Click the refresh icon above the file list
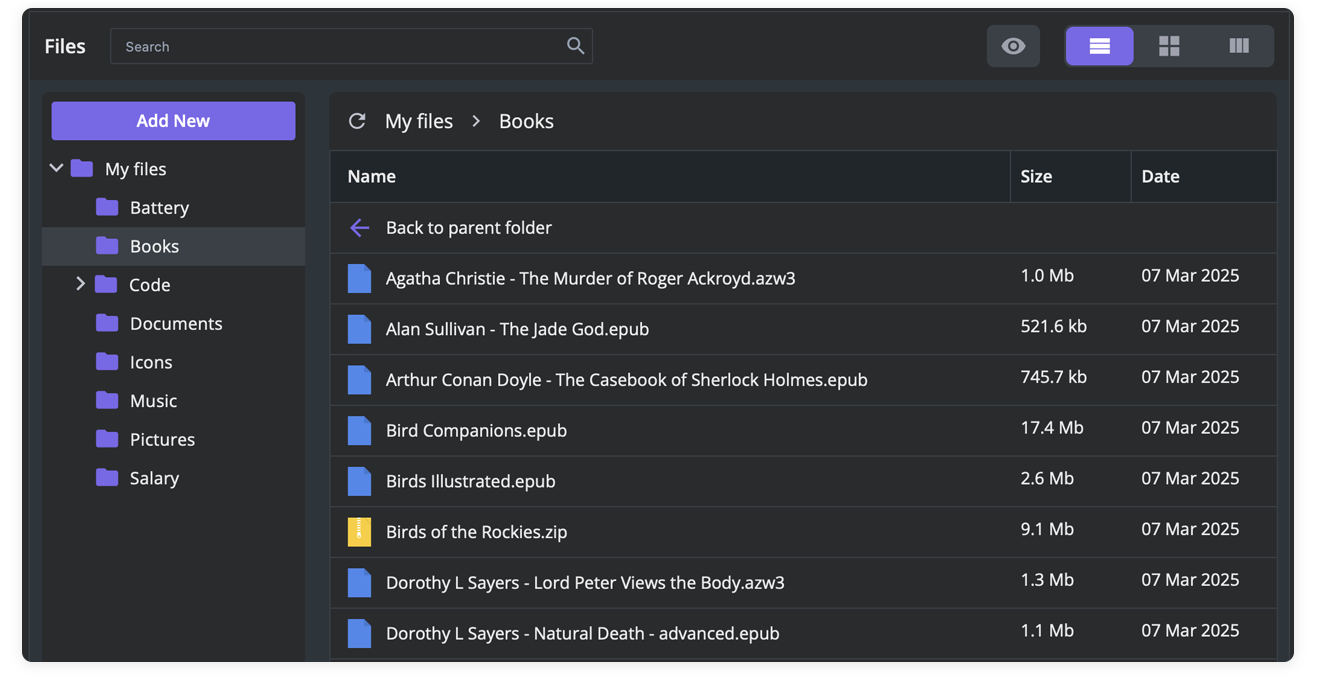The height and width of the screenshot is (684, 1320). (357, 120)
